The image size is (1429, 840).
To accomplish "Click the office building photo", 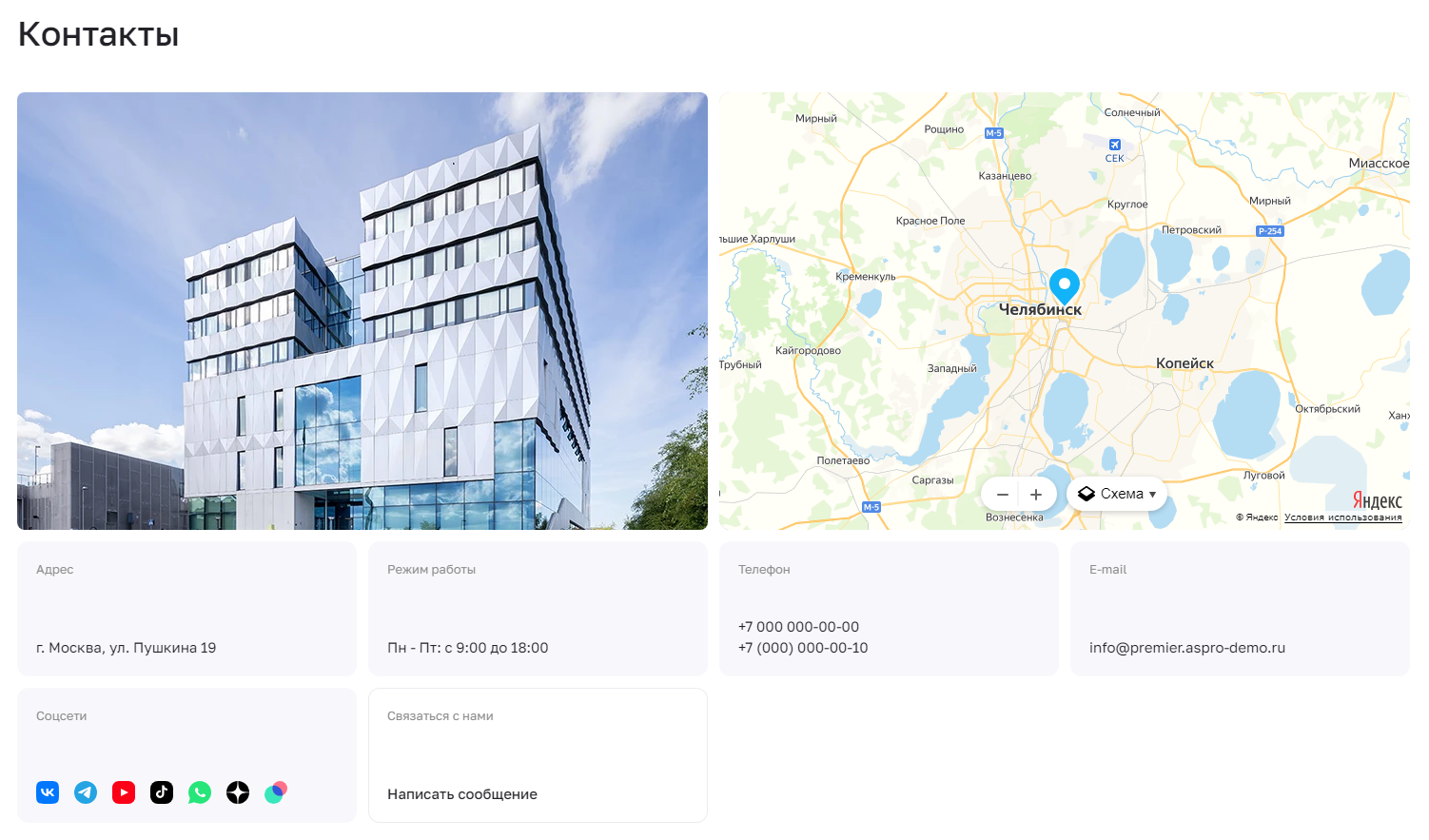I will click(x=362, y=311).
